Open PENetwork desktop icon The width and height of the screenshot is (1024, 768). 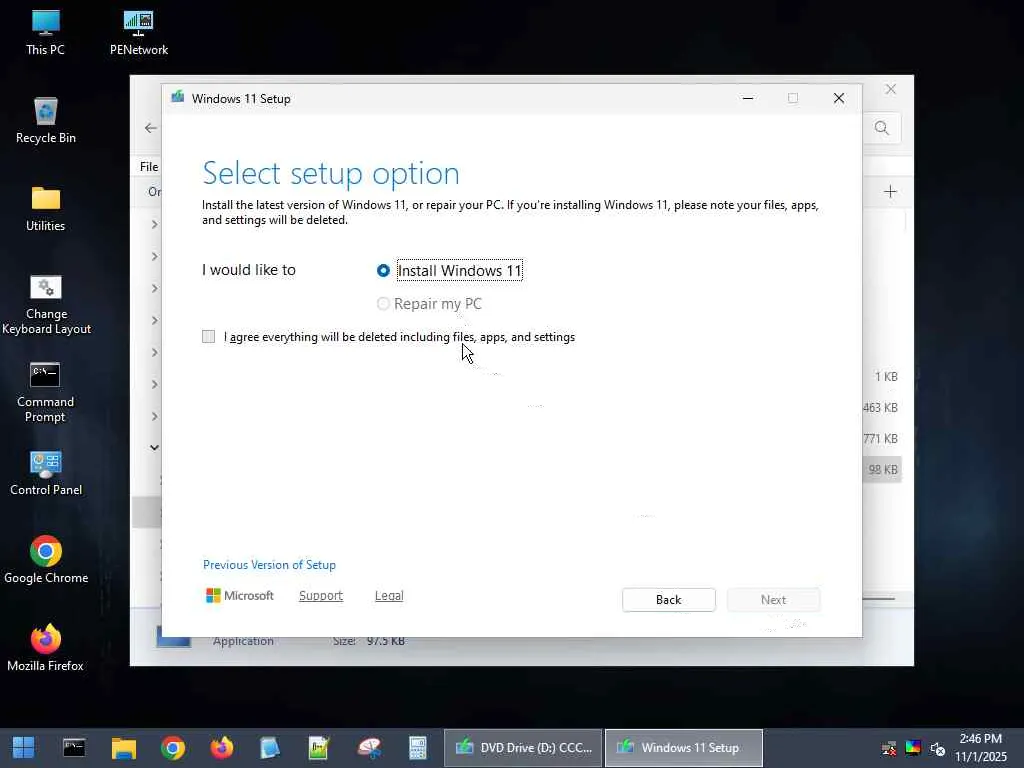click(138, 33)
